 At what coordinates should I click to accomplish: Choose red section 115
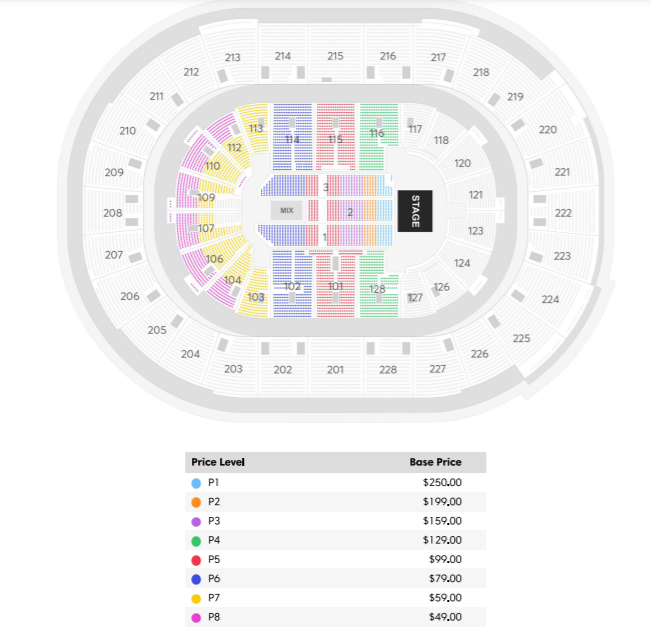(335, 137)
